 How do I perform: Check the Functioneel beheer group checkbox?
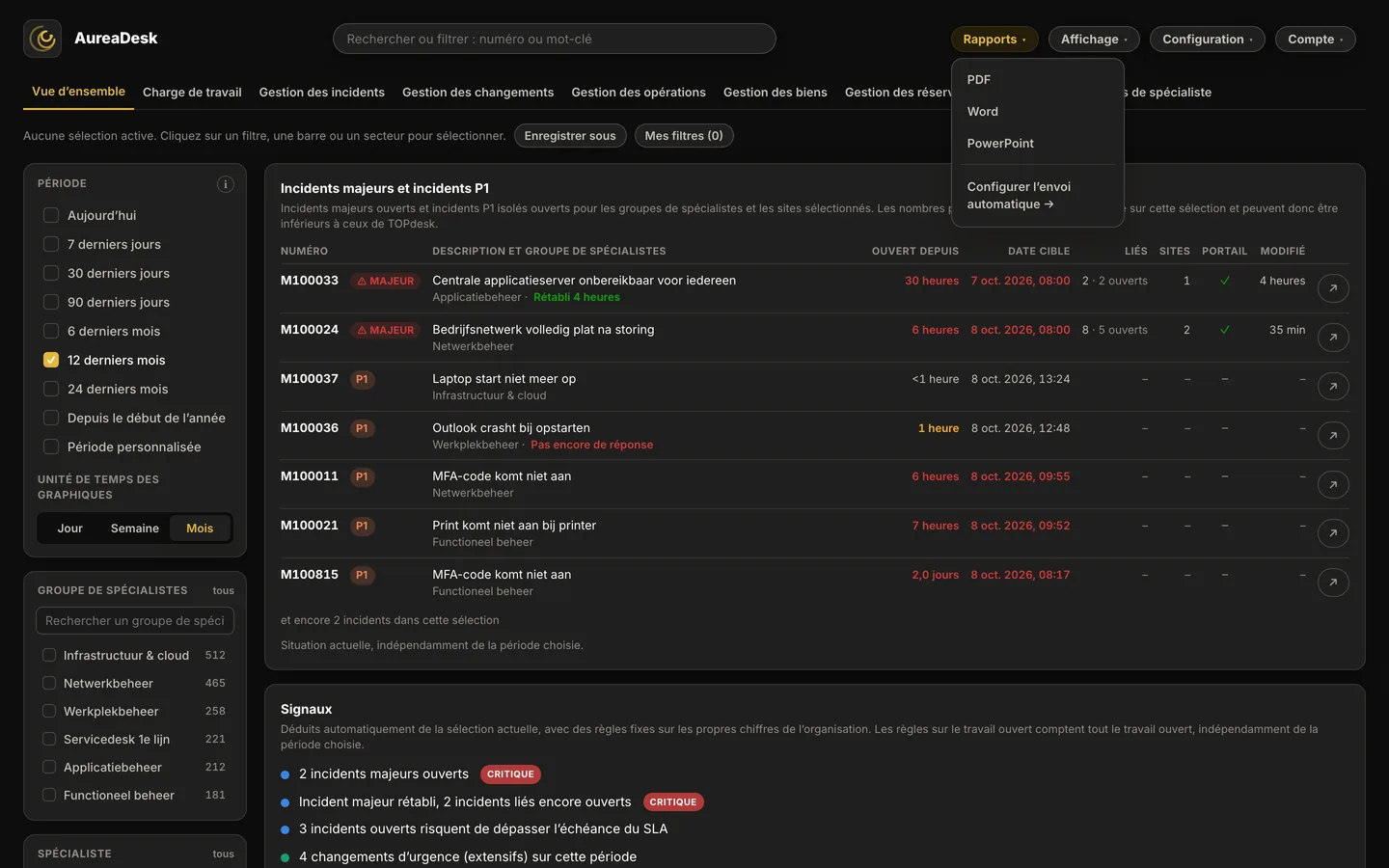click(49, 795)
